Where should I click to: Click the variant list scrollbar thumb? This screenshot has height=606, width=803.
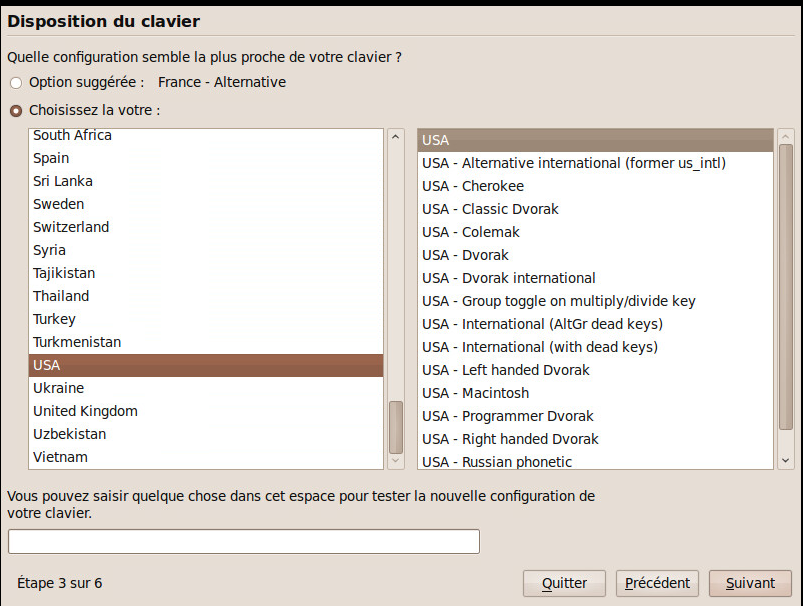click(x=785, y=300)
